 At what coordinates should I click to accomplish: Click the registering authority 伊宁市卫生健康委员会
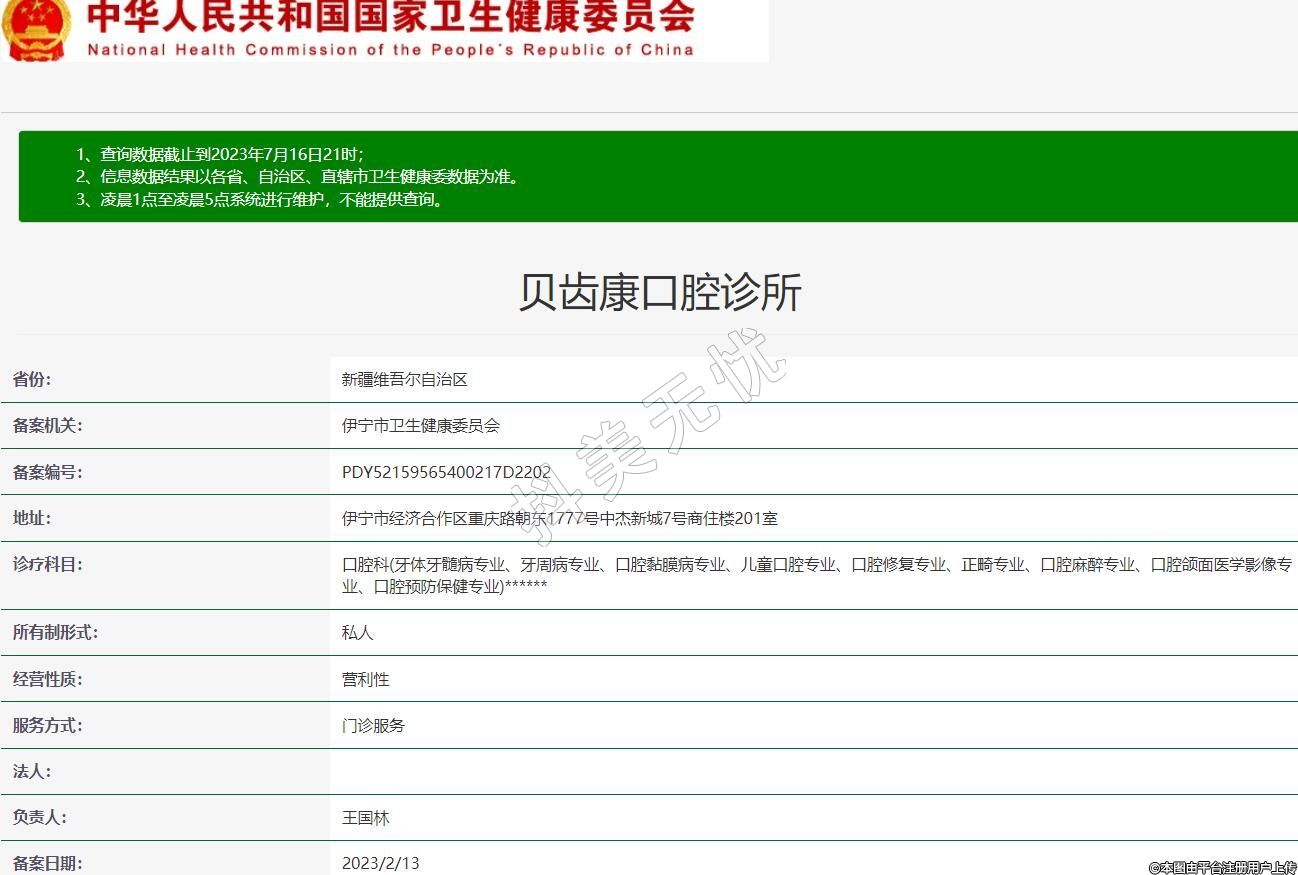pos(421,426)
